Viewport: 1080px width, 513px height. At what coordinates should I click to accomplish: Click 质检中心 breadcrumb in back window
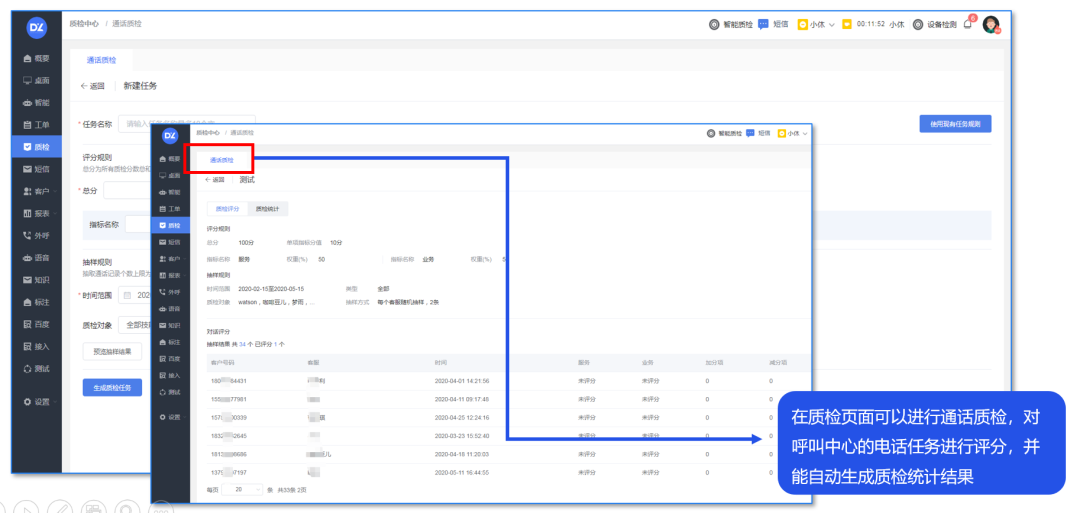84,23
